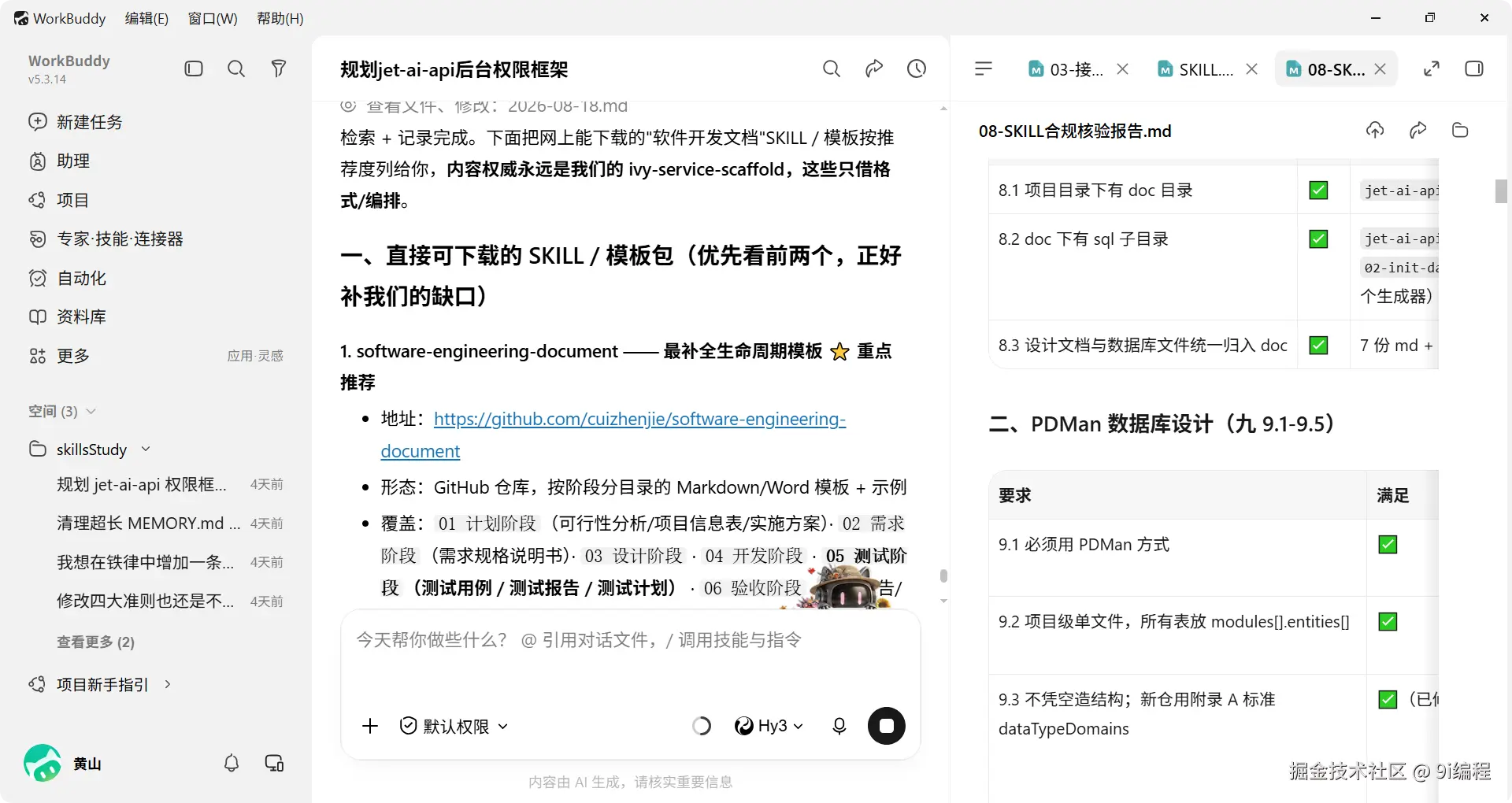The height and width of the screenshot is (803, 1512).
Task: Toggle checkbox for 9.3 不凭空造结构 row
Action: [x=1388, y=699]
